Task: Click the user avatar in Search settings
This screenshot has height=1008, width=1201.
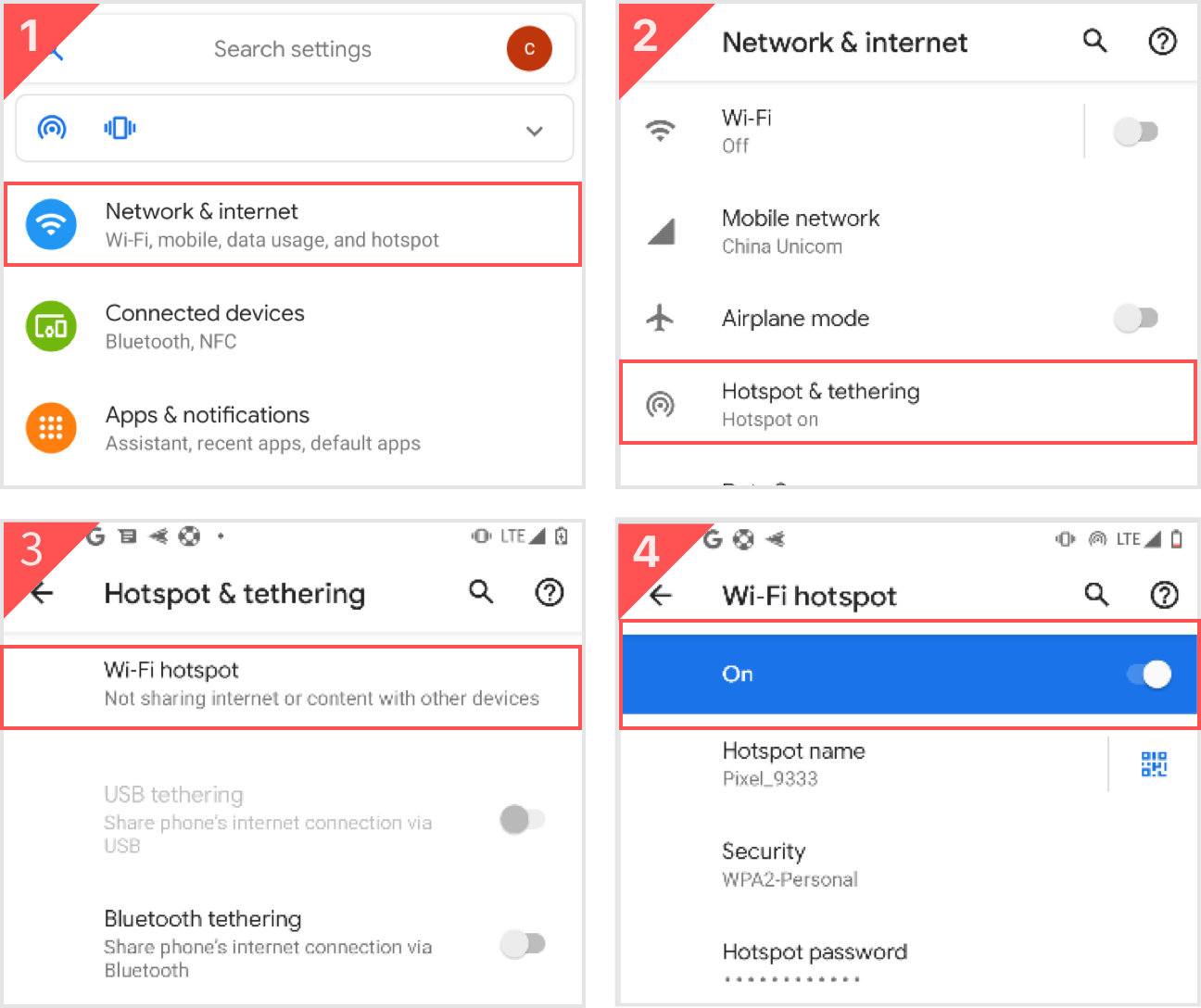Action: click(529, 48)
